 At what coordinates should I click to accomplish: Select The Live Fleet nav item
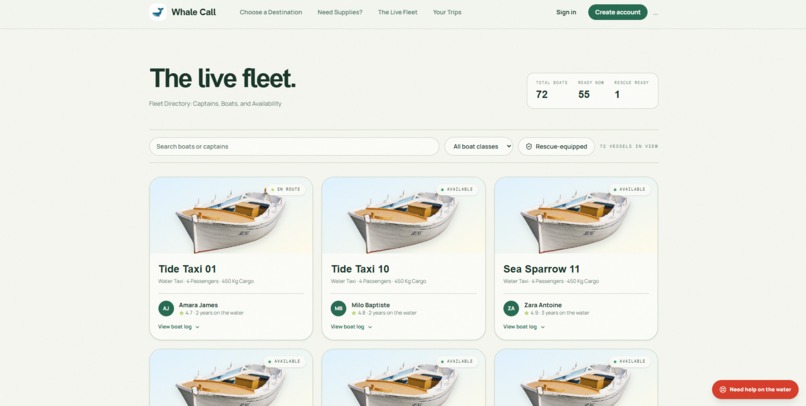(x=398, y=12)
